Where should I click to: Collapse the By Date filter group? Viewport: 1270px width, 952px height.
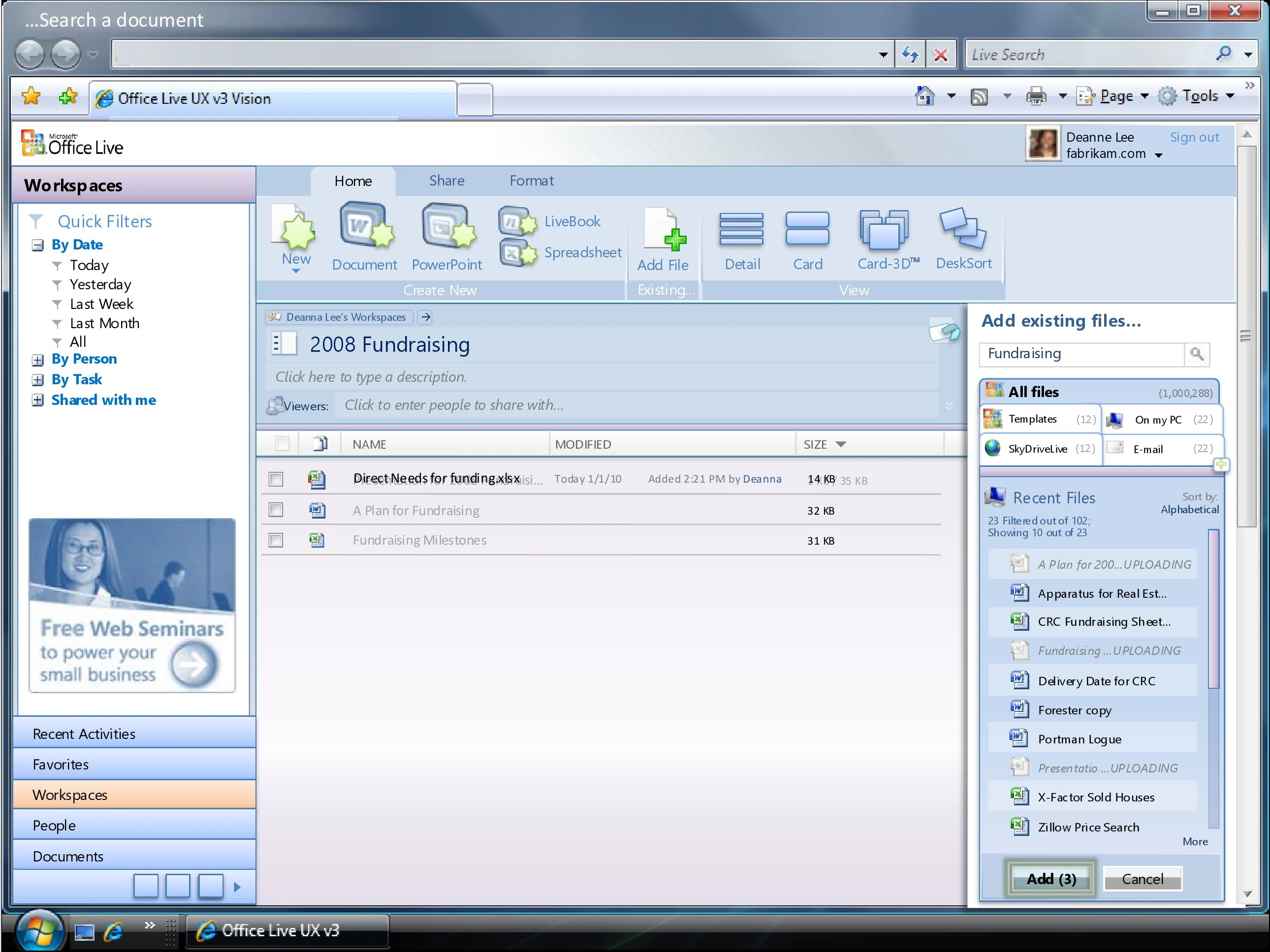pyautogui.click(x=37, y=246)
